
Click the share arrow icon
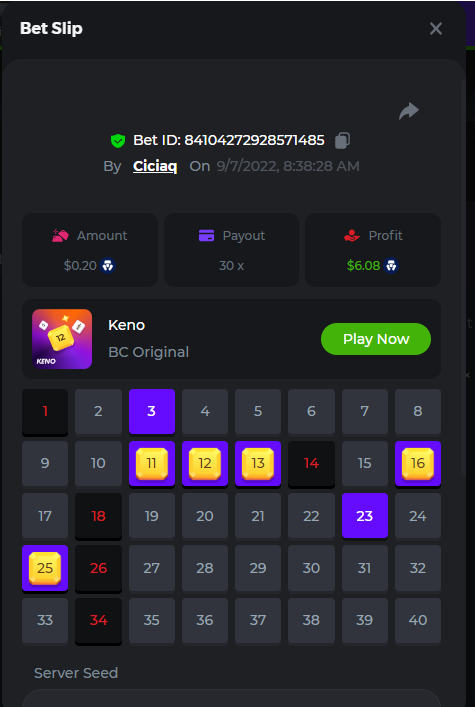pyautogui.click(x=409, y=110)
